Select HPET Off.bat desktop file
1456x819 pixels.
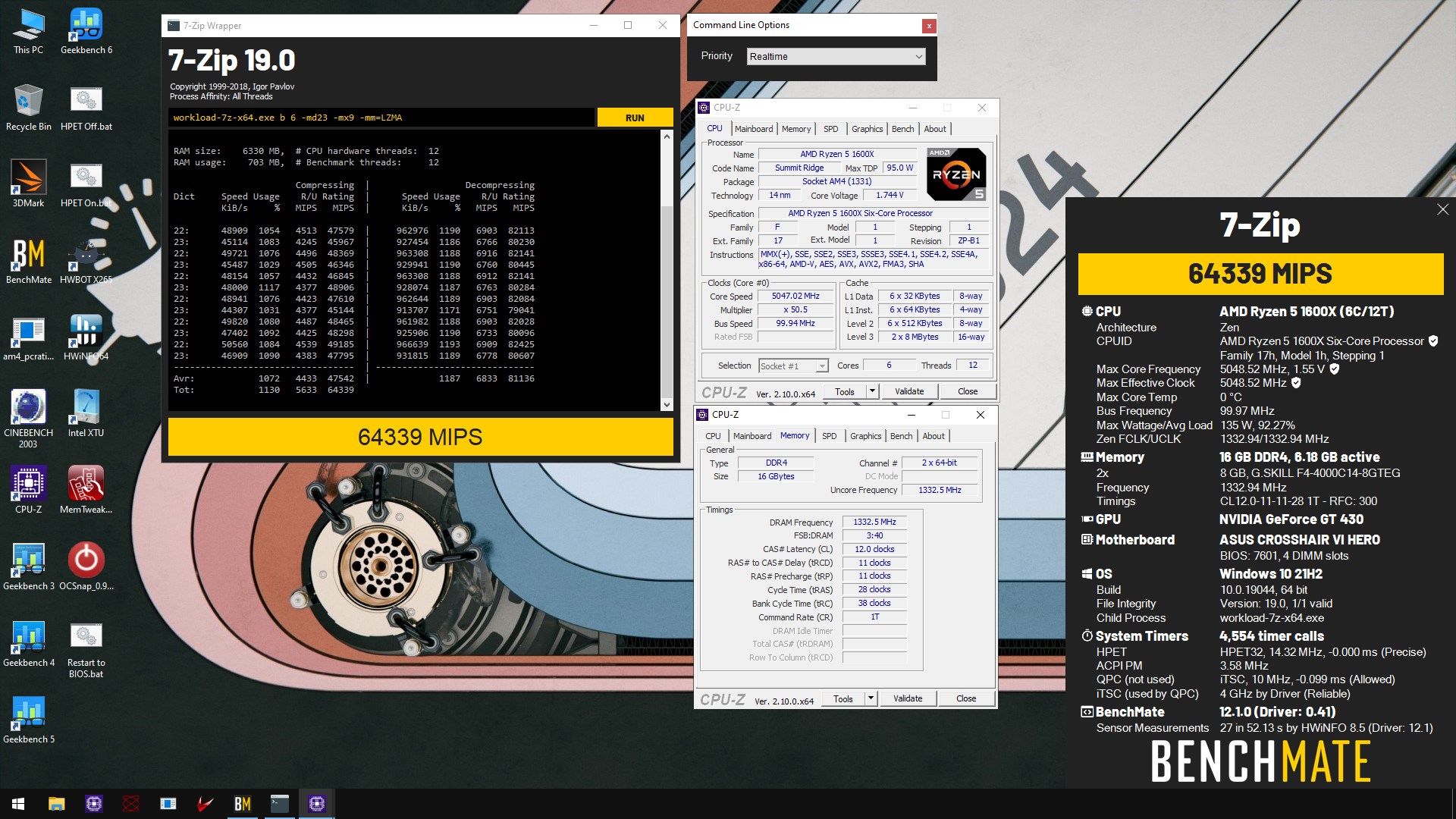pyautogui.click(x=86, y=108)
